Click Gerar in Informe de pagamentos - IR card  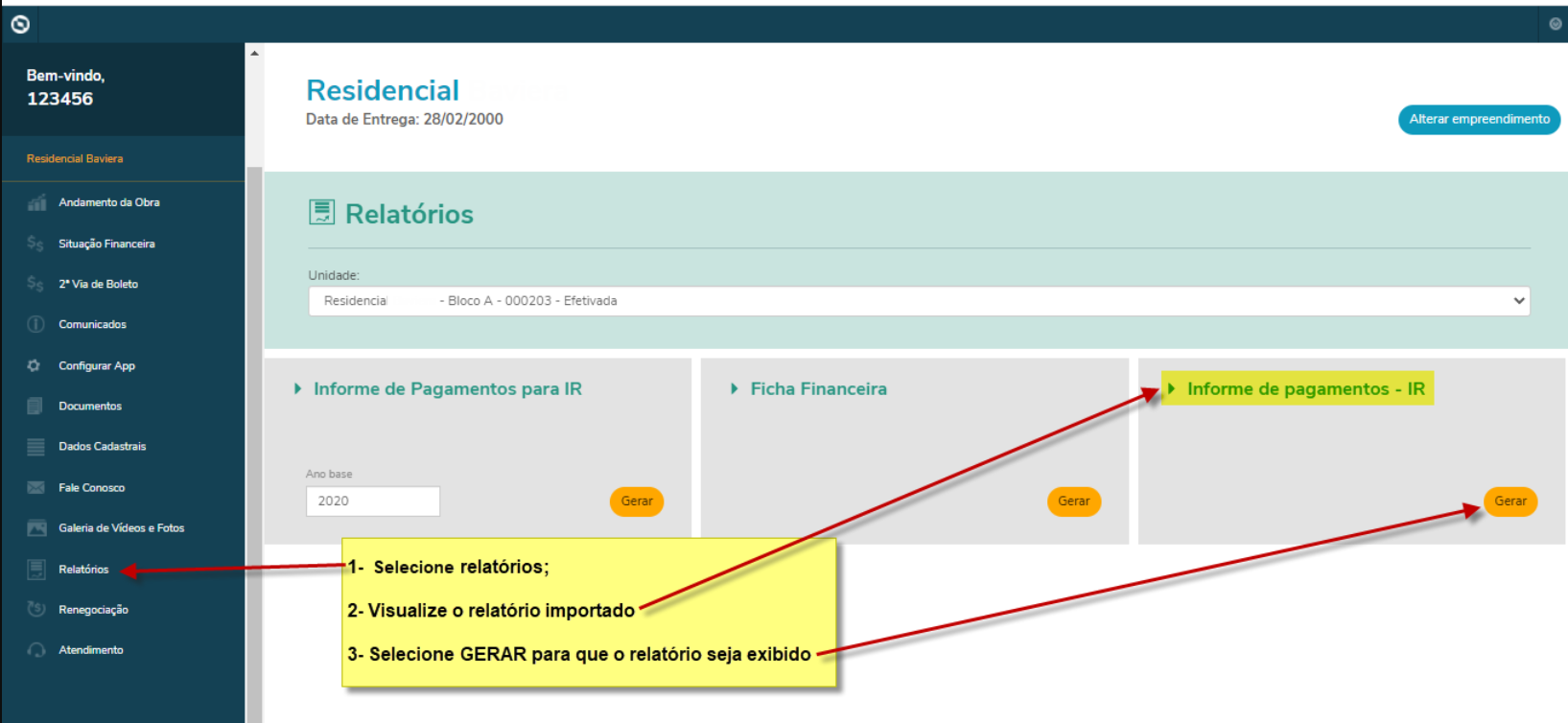coord(1510,501)
